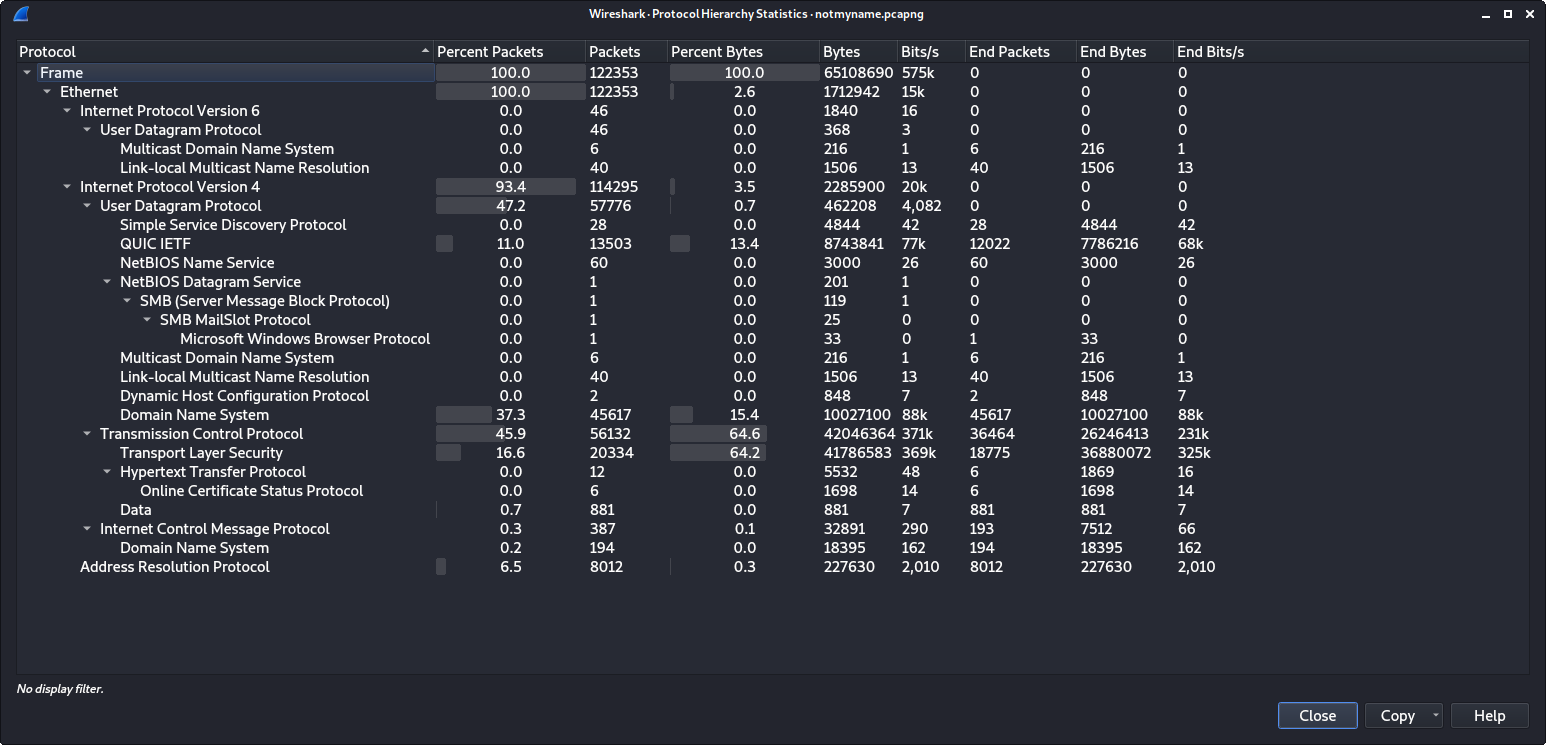
Task: Select the Address Resolution Protocol row
Action: click(772, 567)
